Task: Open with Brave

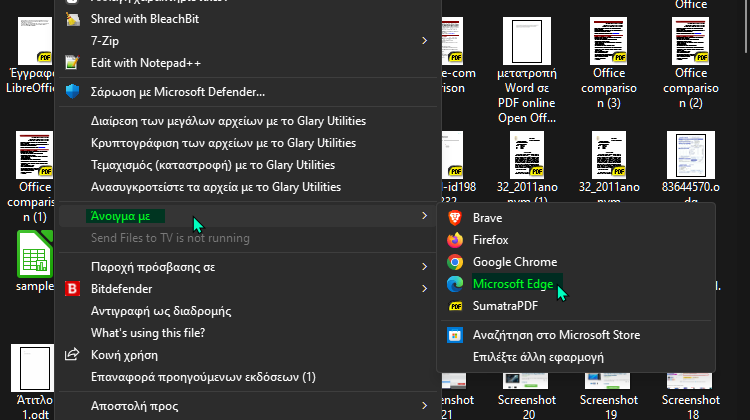Action: pyautogui.click(x=576, y=218)
